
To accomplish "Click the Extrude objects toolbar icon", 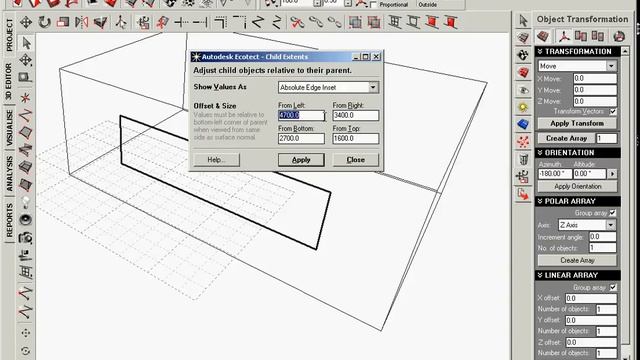I will (100, 22).
